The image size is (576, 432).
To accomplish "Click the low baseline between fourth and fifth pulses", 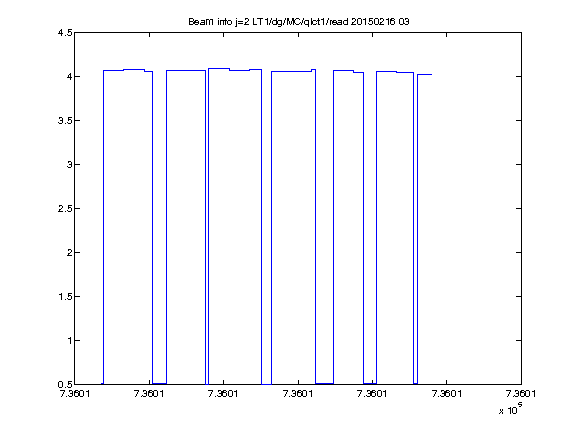I will click(x=324, y=384).
